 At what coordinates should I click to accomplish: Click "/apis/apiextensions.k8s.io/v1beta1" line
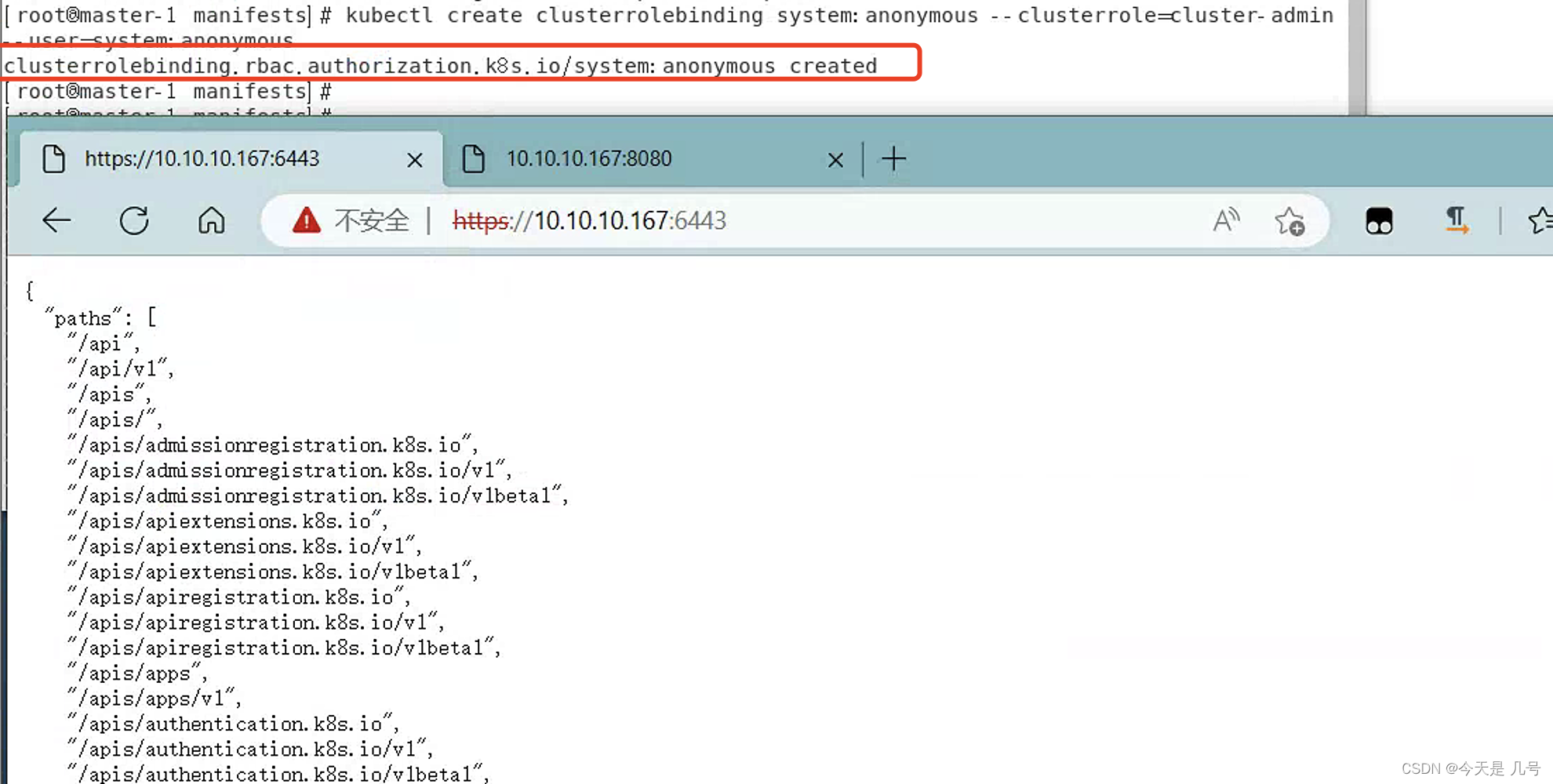coord(272,572)
